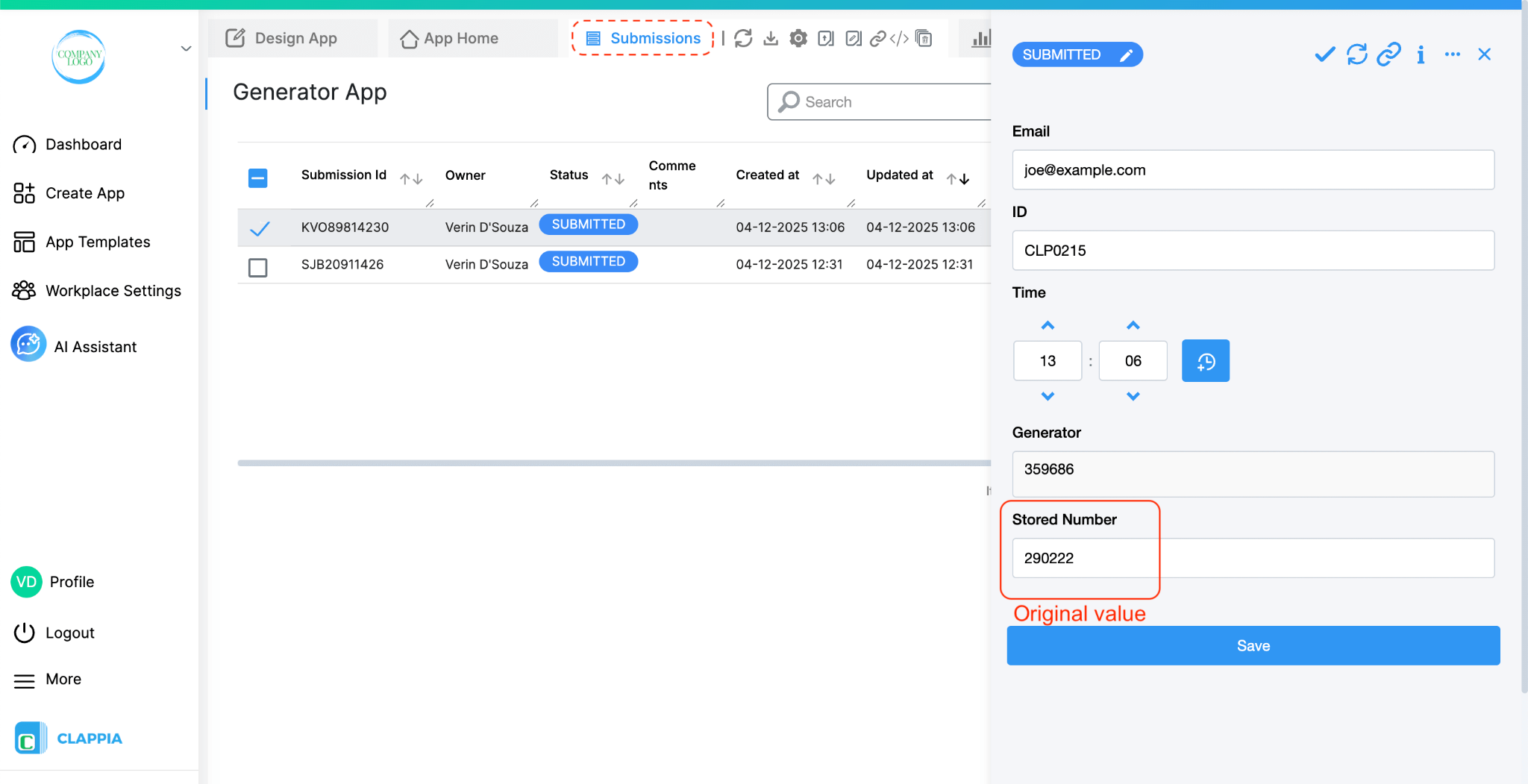Click the ID input field with CLP0215

point(1253,251)
